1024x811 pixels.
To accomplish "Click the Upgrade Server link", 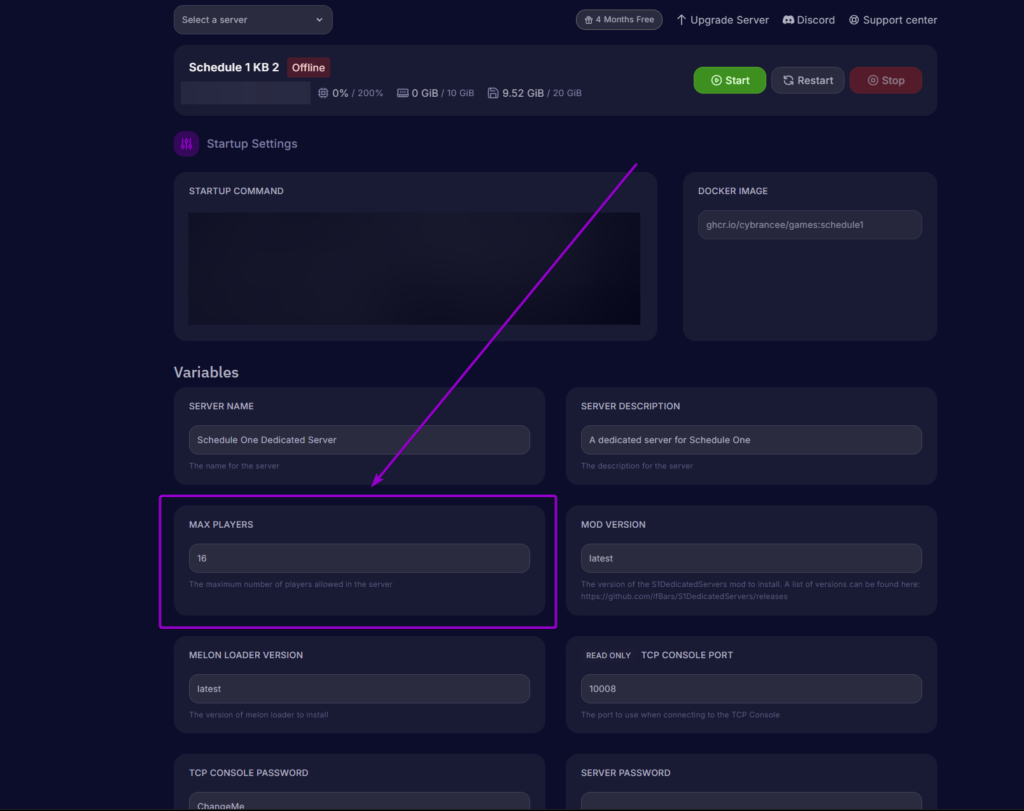I will point(722,20).
